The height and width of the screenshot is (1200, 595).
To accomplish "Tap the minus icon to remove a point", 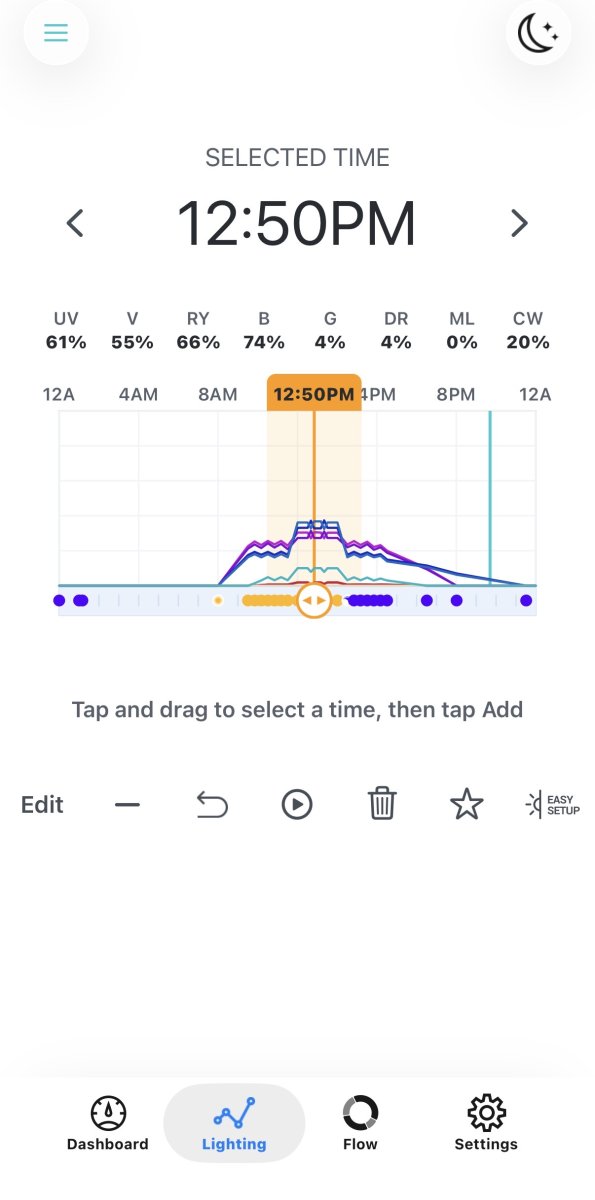I will pos(127,804).
